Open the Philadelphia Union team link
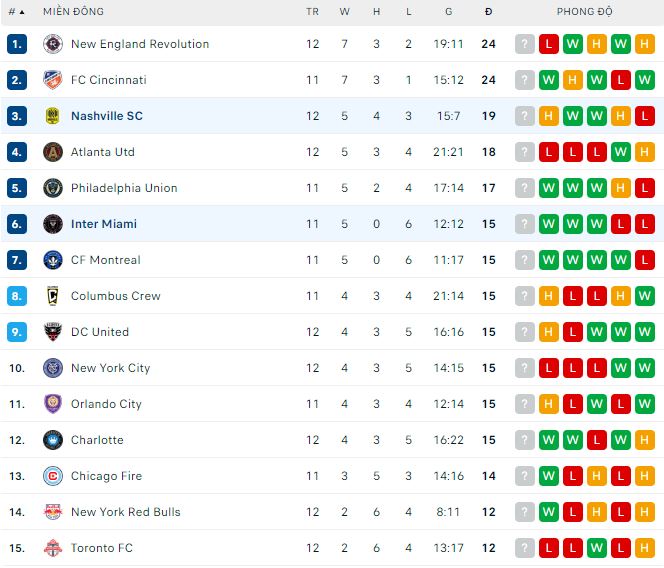 124,188
